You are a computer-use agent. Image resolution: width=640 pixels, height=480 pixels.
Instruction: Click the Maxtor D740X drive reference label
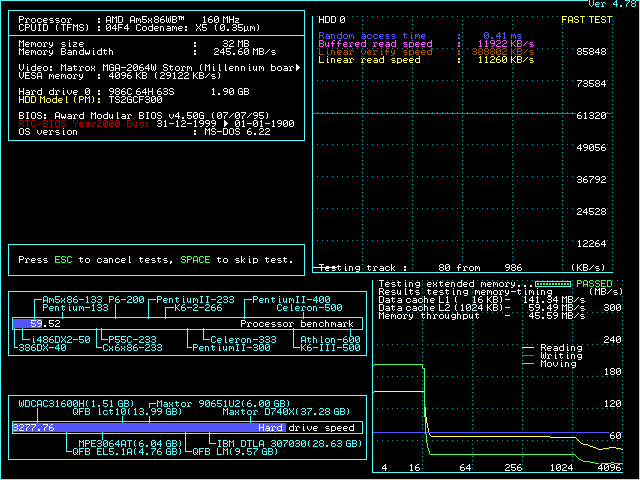tap(285, 411)
